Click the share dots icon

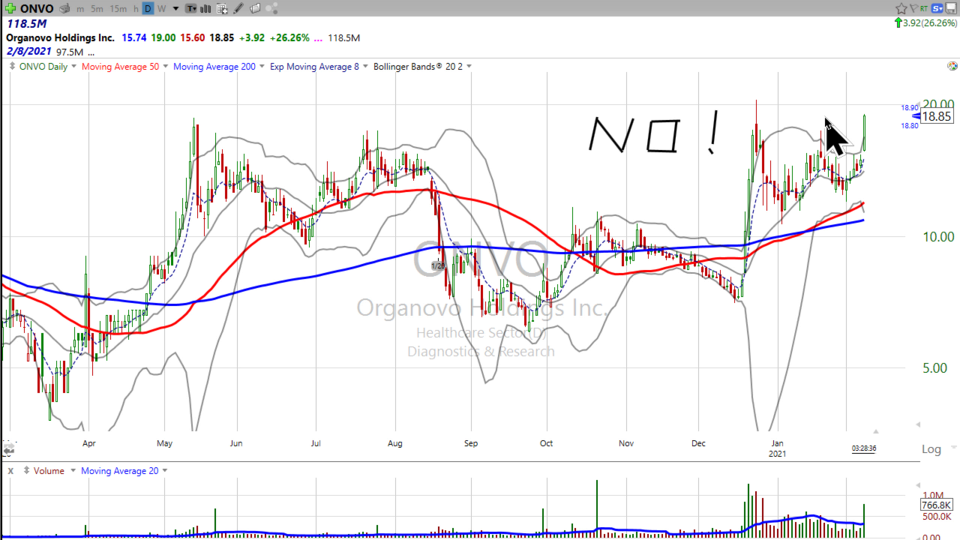pos(272,9)
